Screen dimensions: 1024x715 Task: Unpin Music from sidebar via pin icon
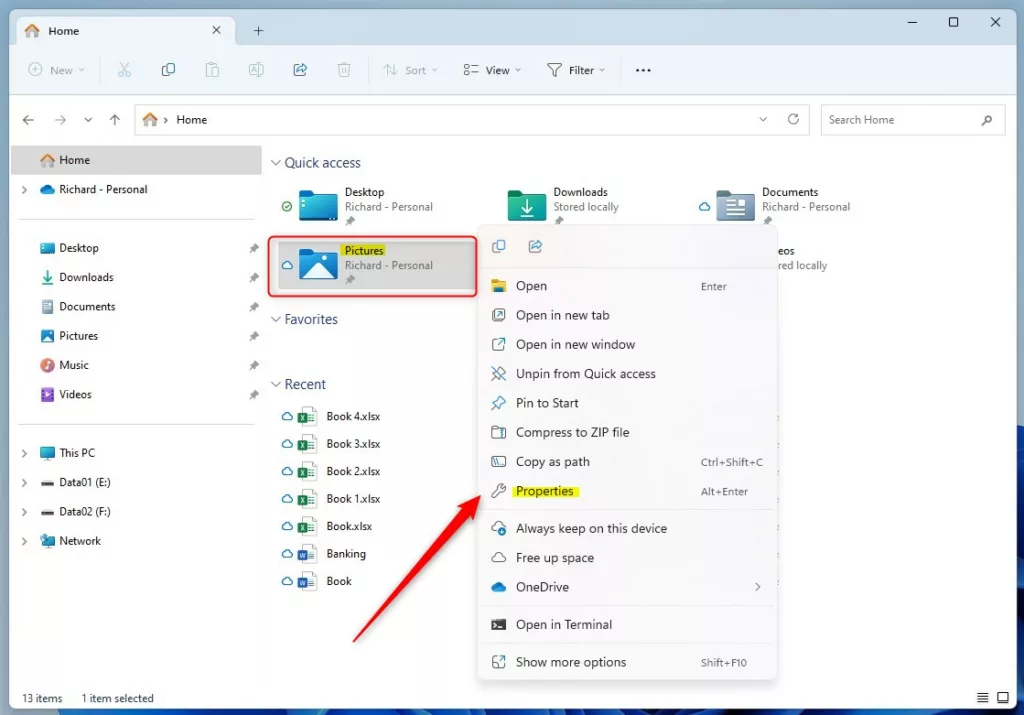(254, 366)
